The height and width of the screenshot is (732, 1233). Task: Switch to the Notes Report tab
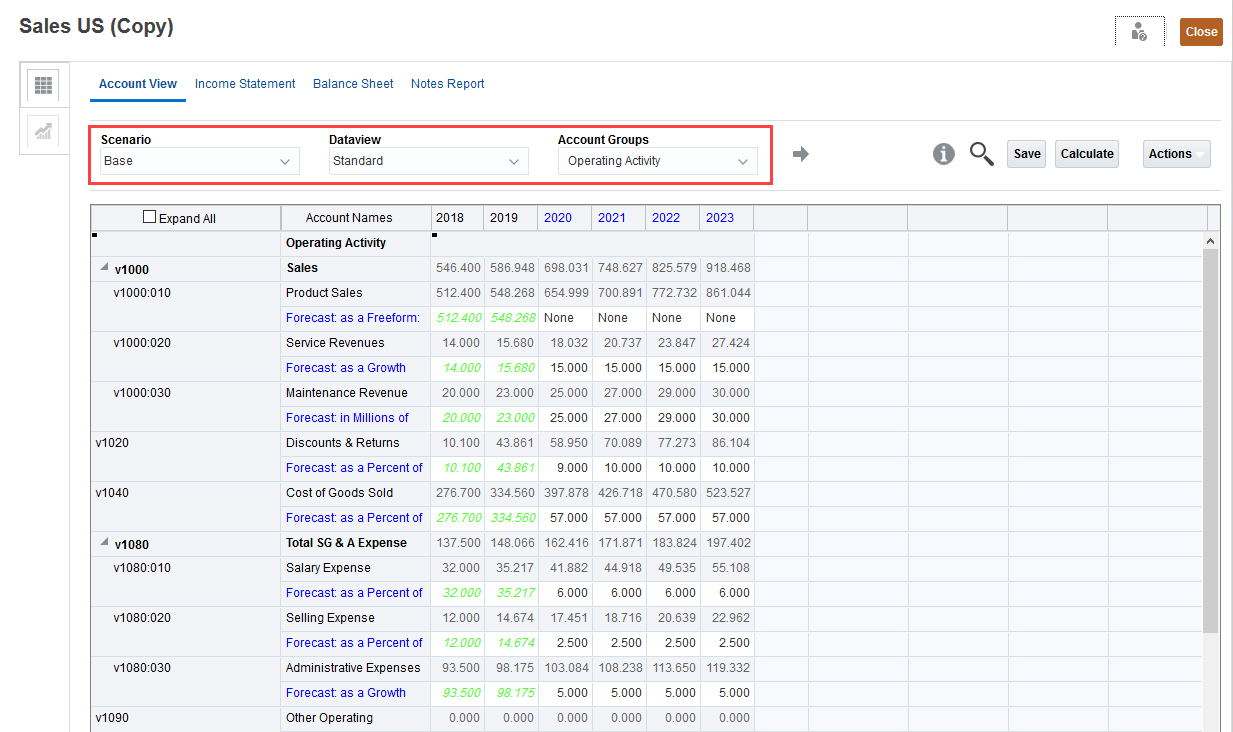point(447,84)
